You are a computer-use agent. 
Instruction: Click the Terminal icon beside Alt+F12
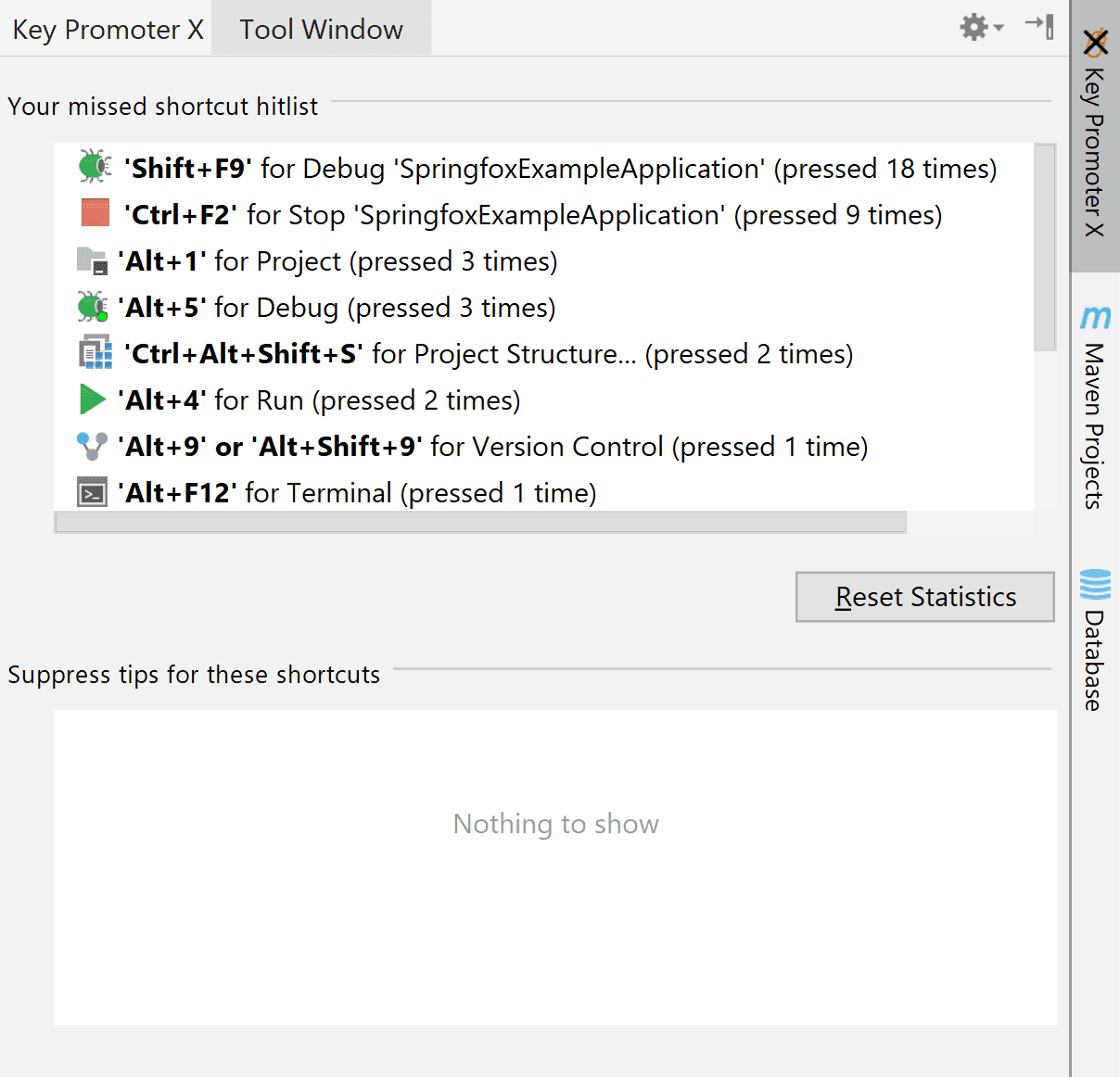(92, 492)
